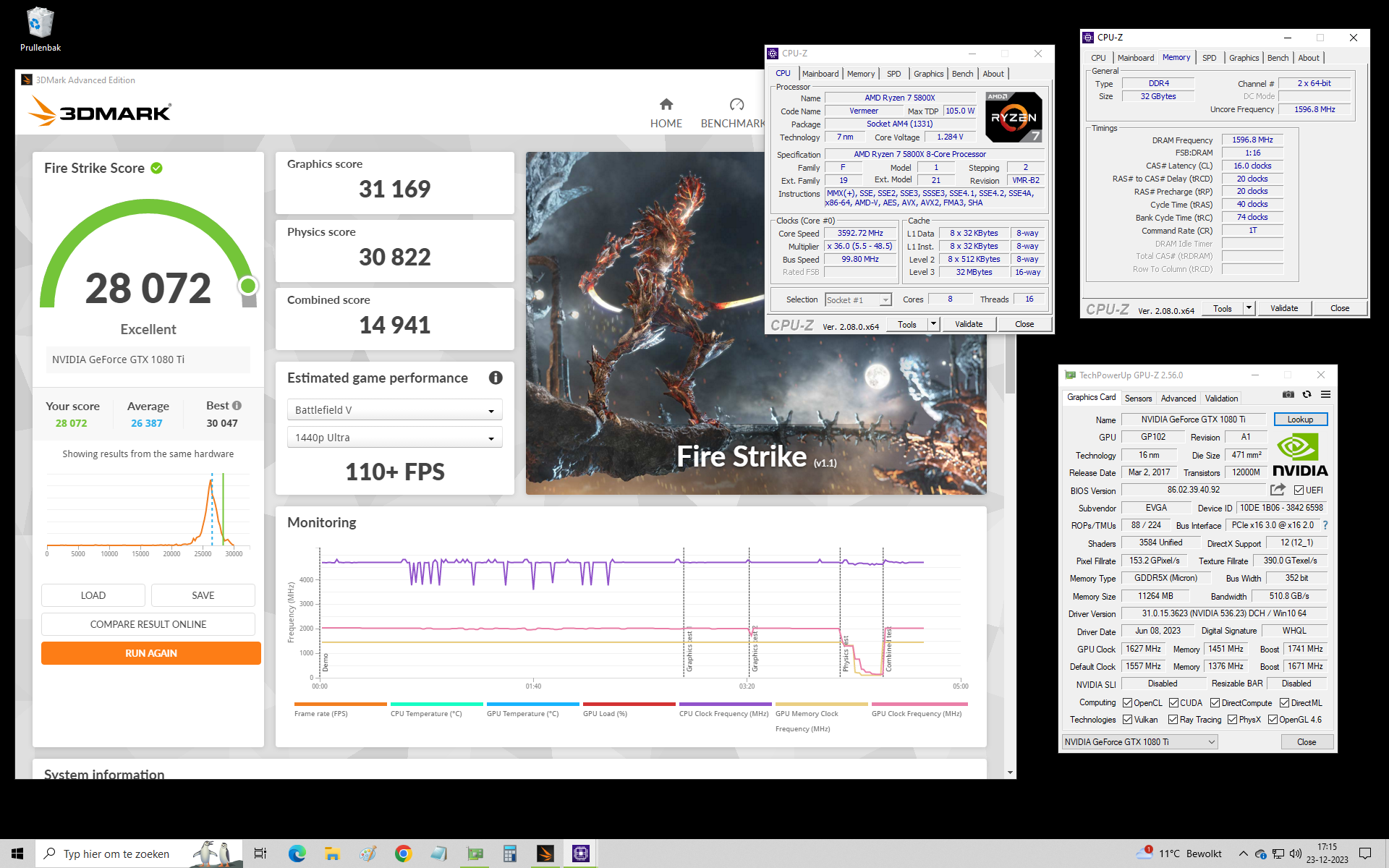Switch to Bench tab in CPU-Z CPU window
Viewport: 1389px width, 868px height.
[x=962, y=74]
